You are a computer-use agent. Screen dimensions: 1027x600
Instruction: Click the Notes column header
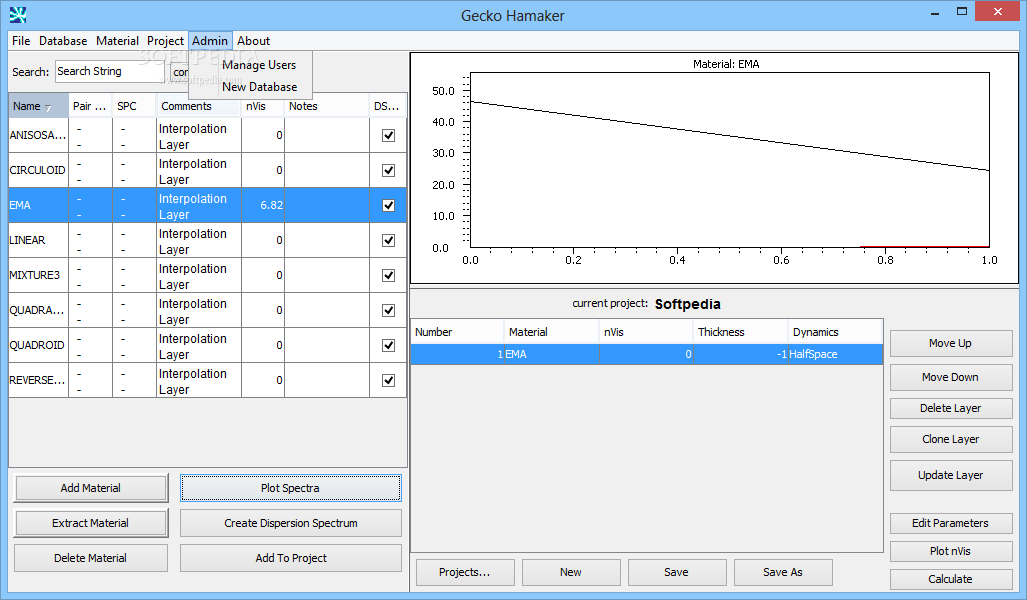(326, 106)
